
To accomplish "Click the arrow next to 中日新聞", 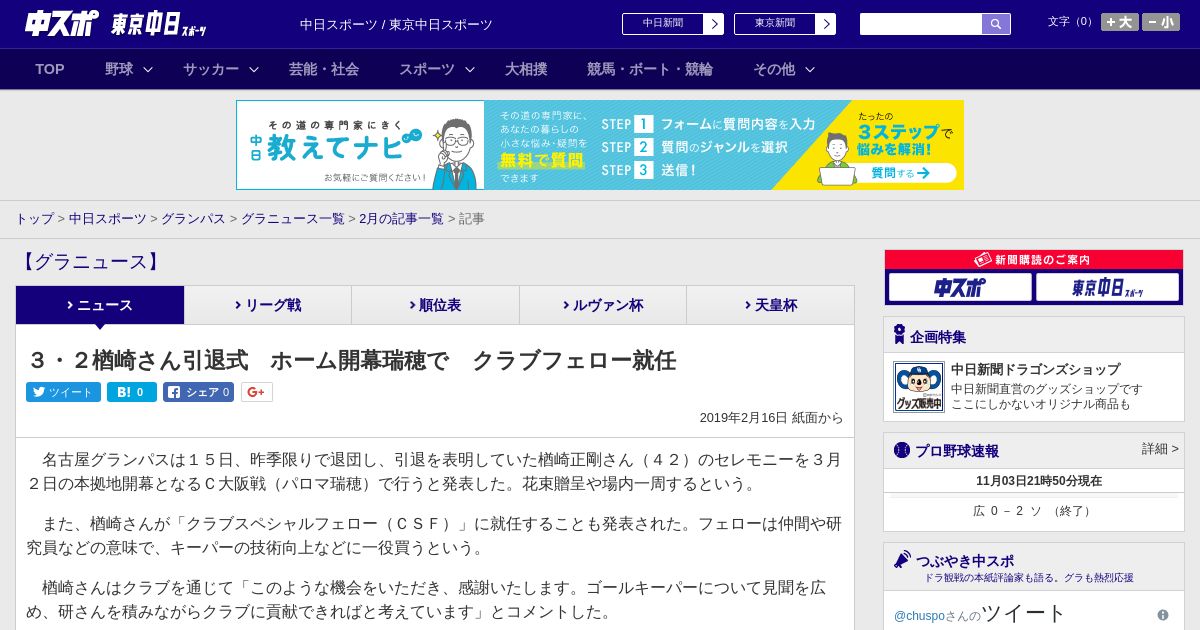I will click(714, 24).
